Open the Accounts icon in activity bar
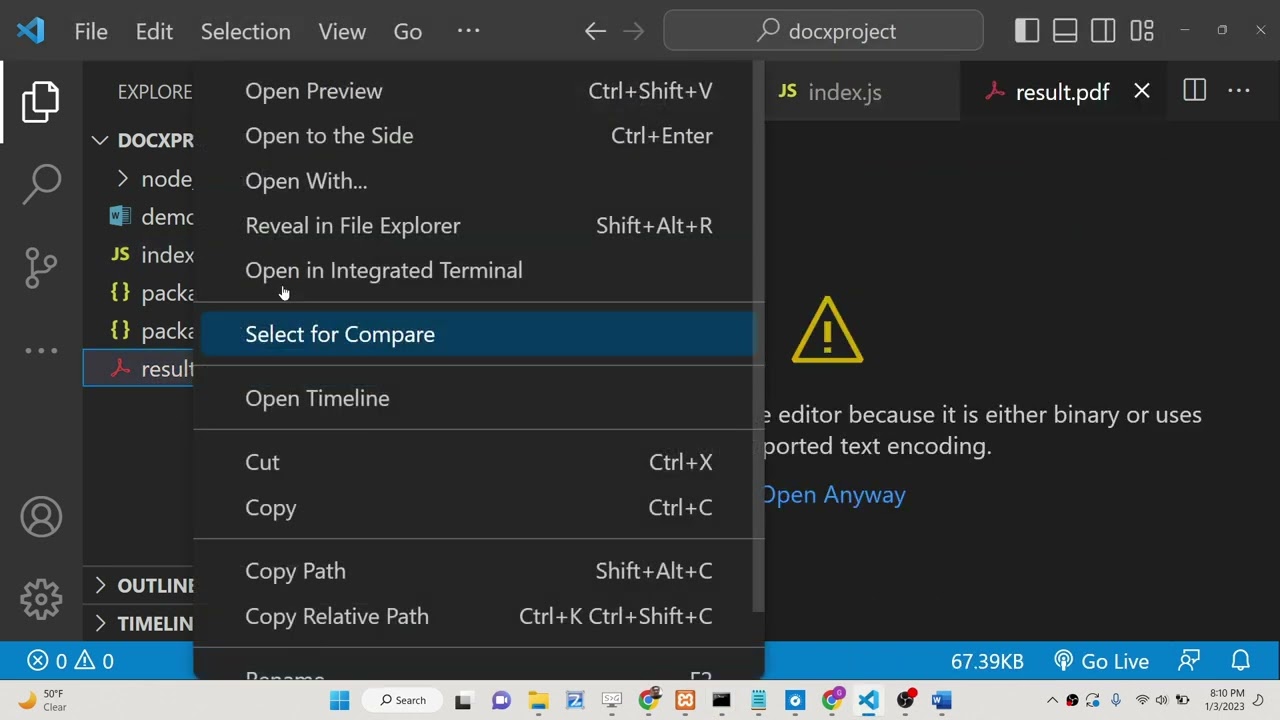This screenshot has width=1280, height=720. (x=41, y=517)
